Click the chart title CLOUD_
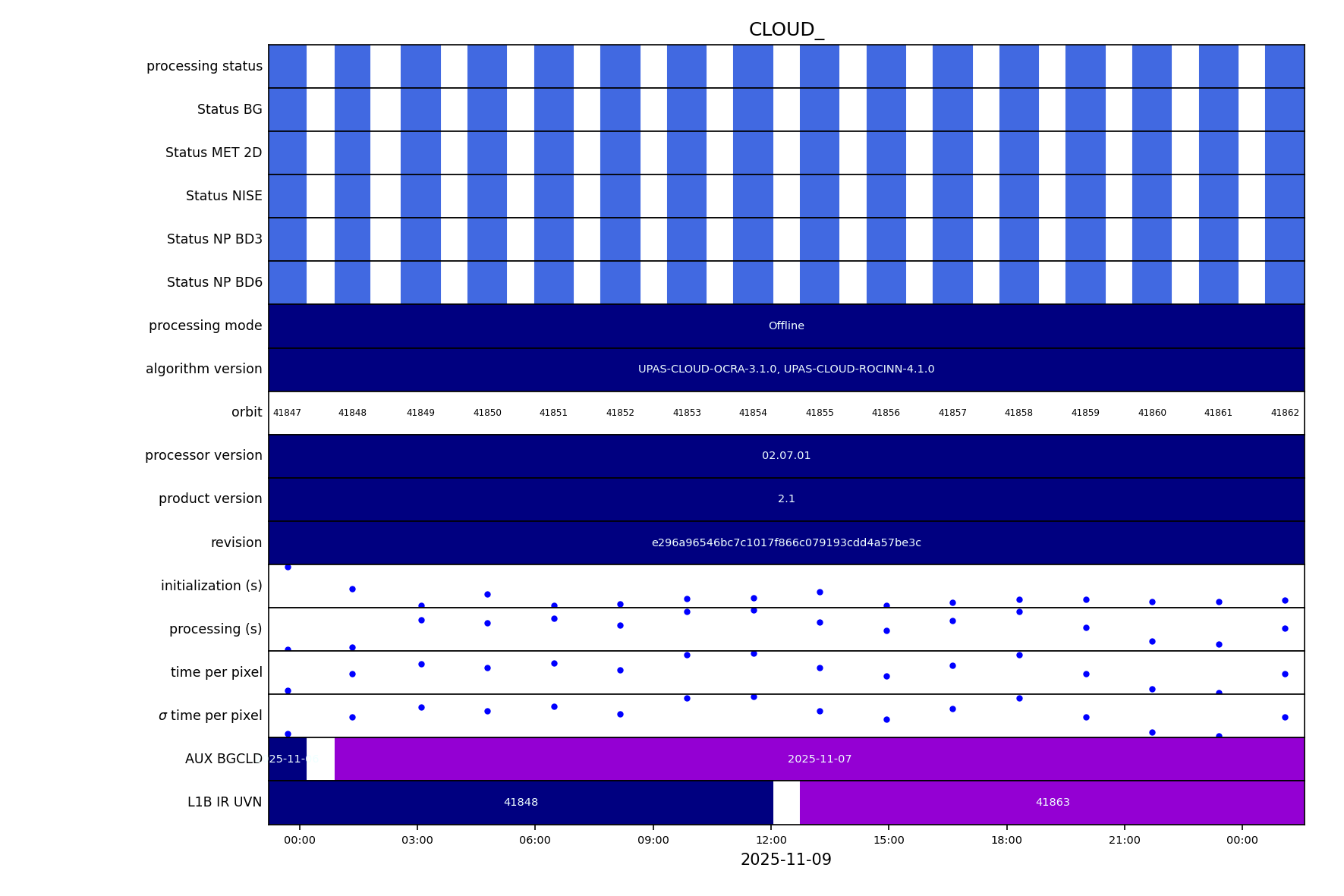 tap(785, 30)
